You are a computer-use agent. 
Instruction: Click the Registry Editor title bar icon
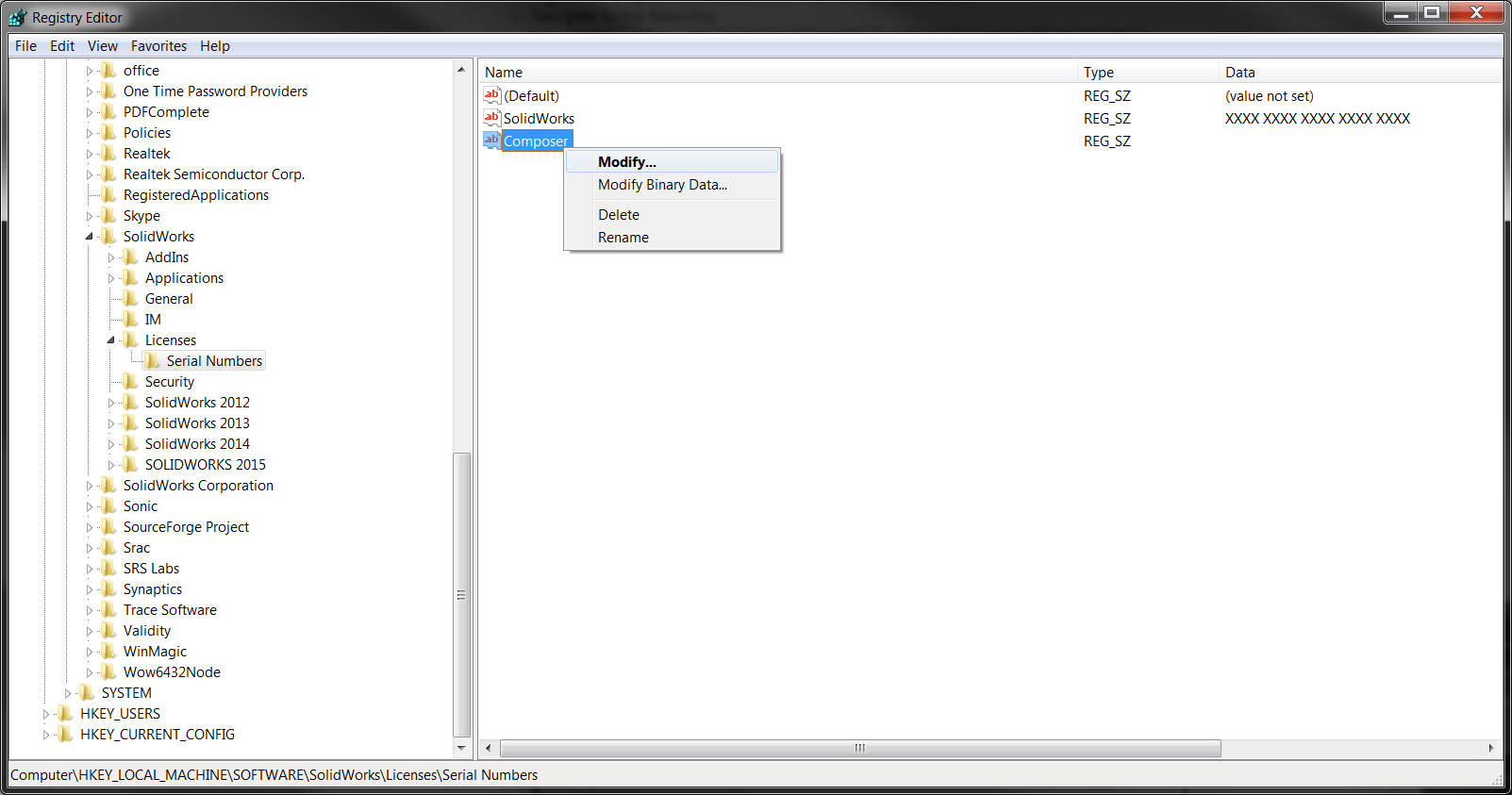tap(17, 17)
